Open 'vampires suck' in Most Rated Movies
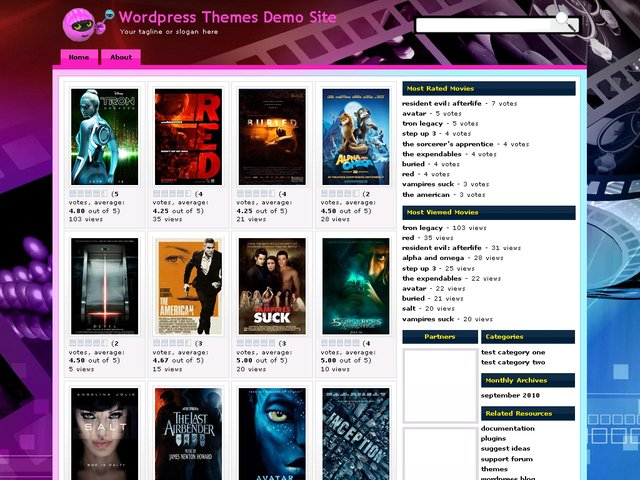This screenshot has width=640, height=480. [428, 184]
